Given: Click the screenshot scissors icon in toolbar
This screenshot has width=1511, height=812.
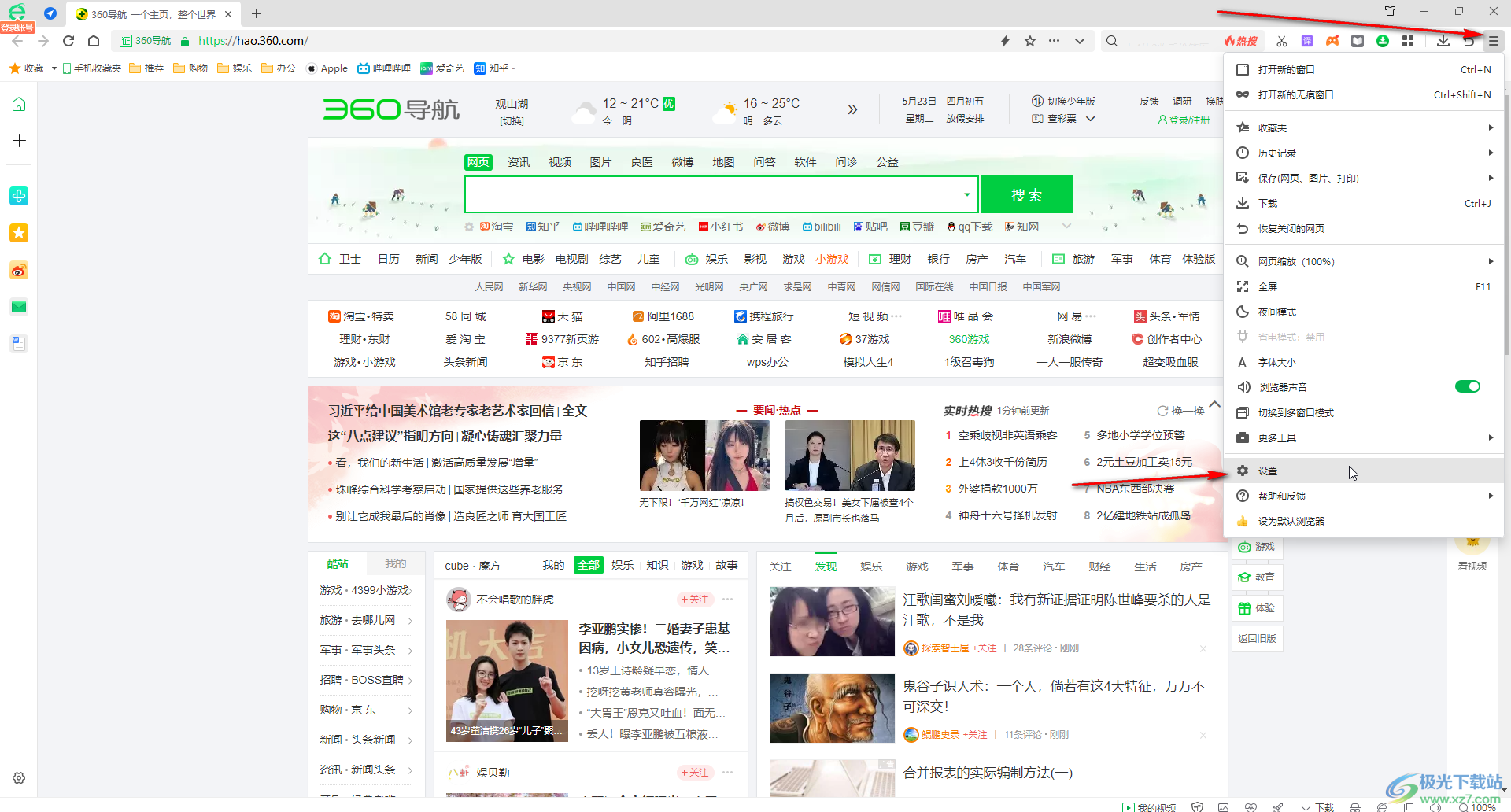Looking at the screenshot, I should 1282,41.
